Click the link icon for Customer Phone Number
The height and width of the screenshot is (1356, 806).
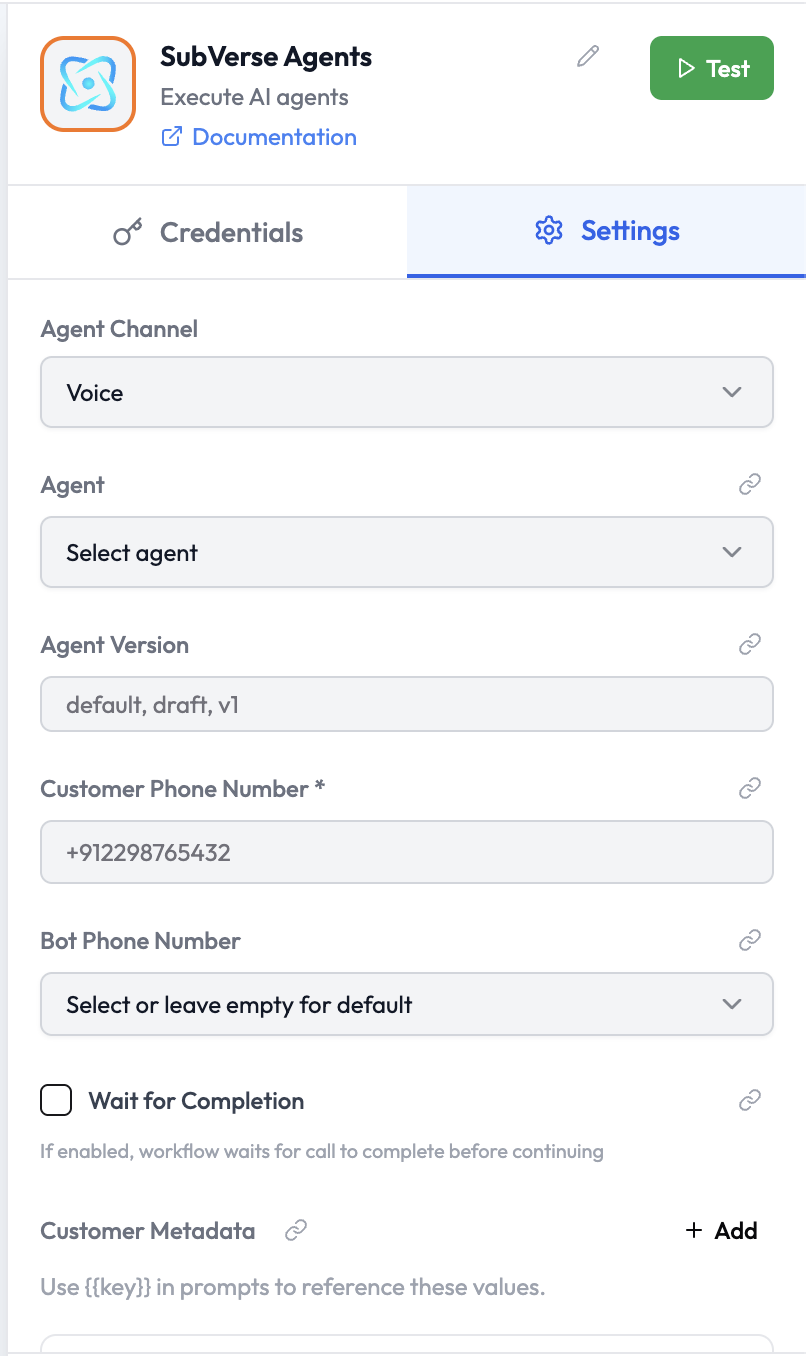click(750, 788)
